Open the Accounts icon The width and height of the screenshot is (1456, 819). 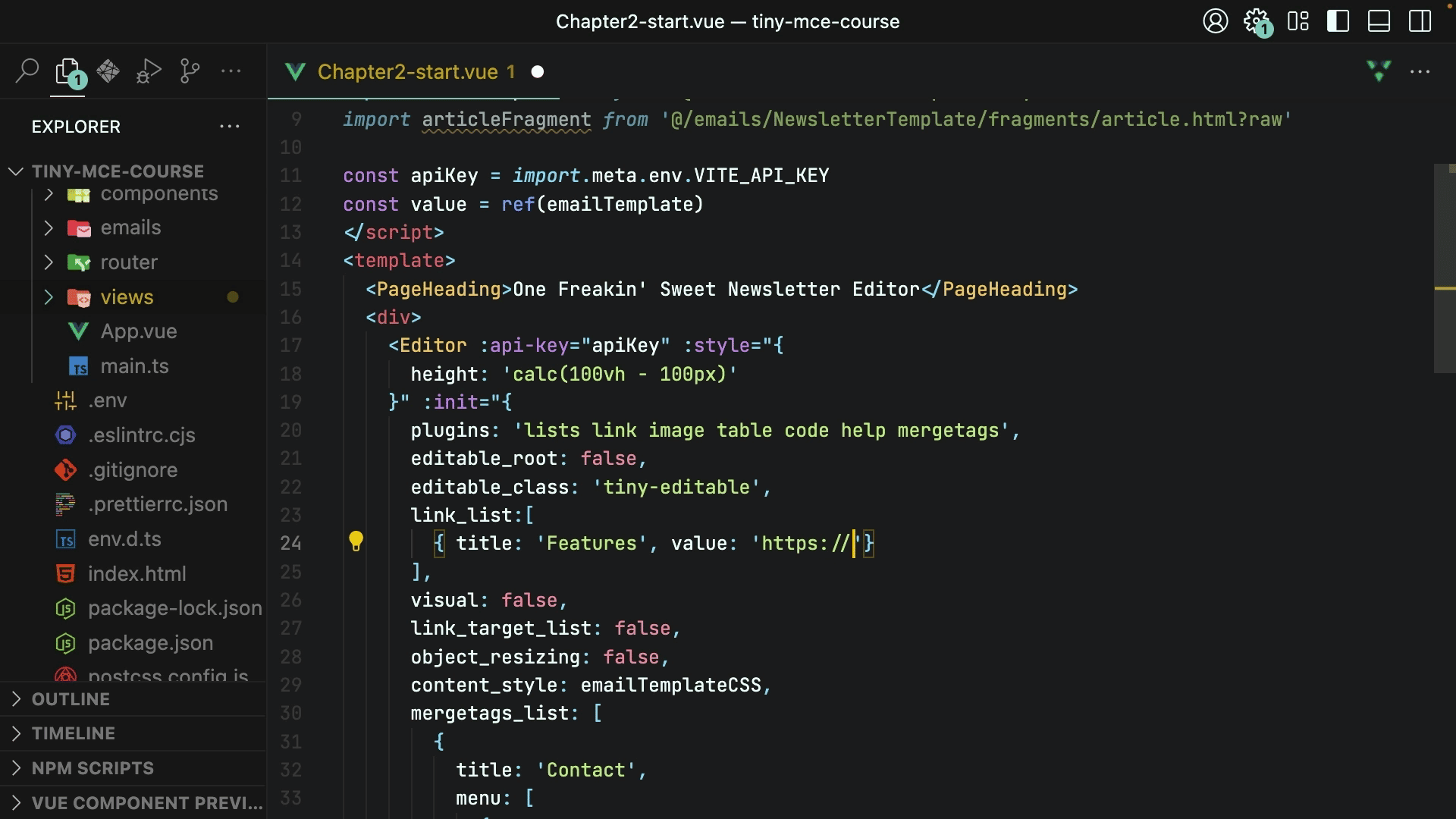point(1215,21)
